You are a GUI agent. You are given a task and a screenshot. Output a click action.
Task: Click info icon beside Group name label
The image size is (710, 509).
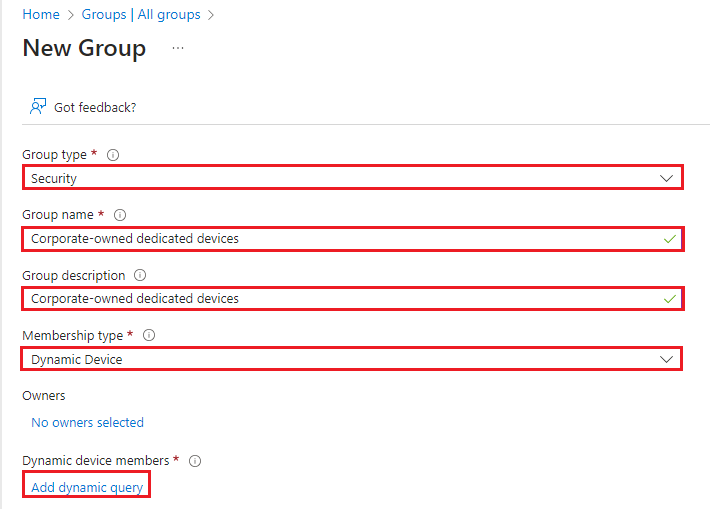pos(120,215)
